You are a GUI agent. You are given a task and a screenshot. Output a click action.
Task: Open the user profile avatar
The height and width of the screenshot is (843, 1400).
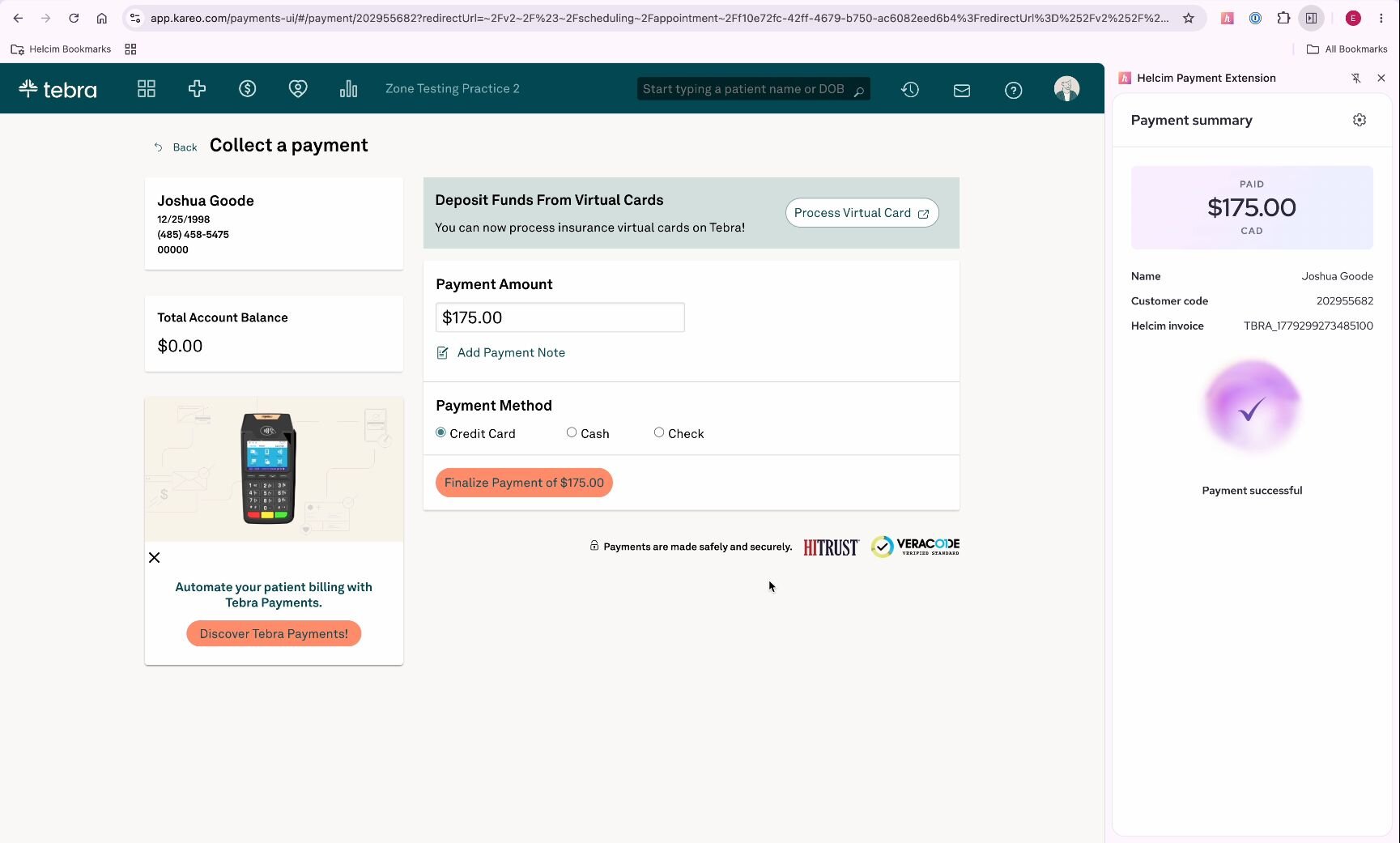point(1066,89)
